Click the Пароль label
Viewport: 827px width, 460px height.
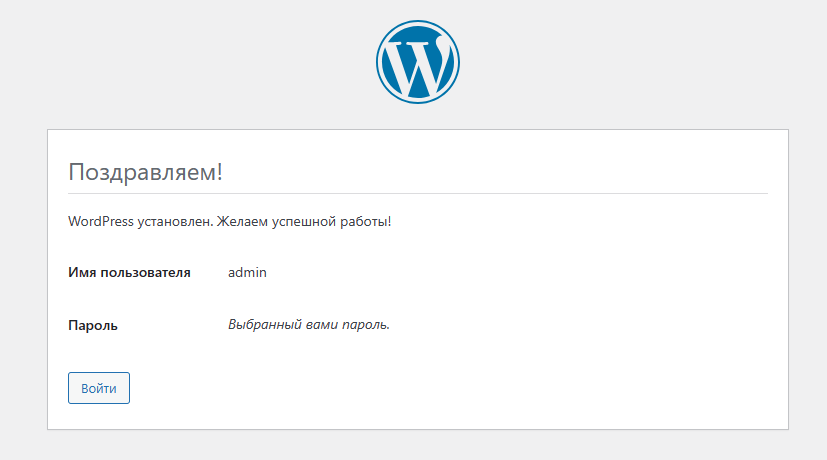93,325
